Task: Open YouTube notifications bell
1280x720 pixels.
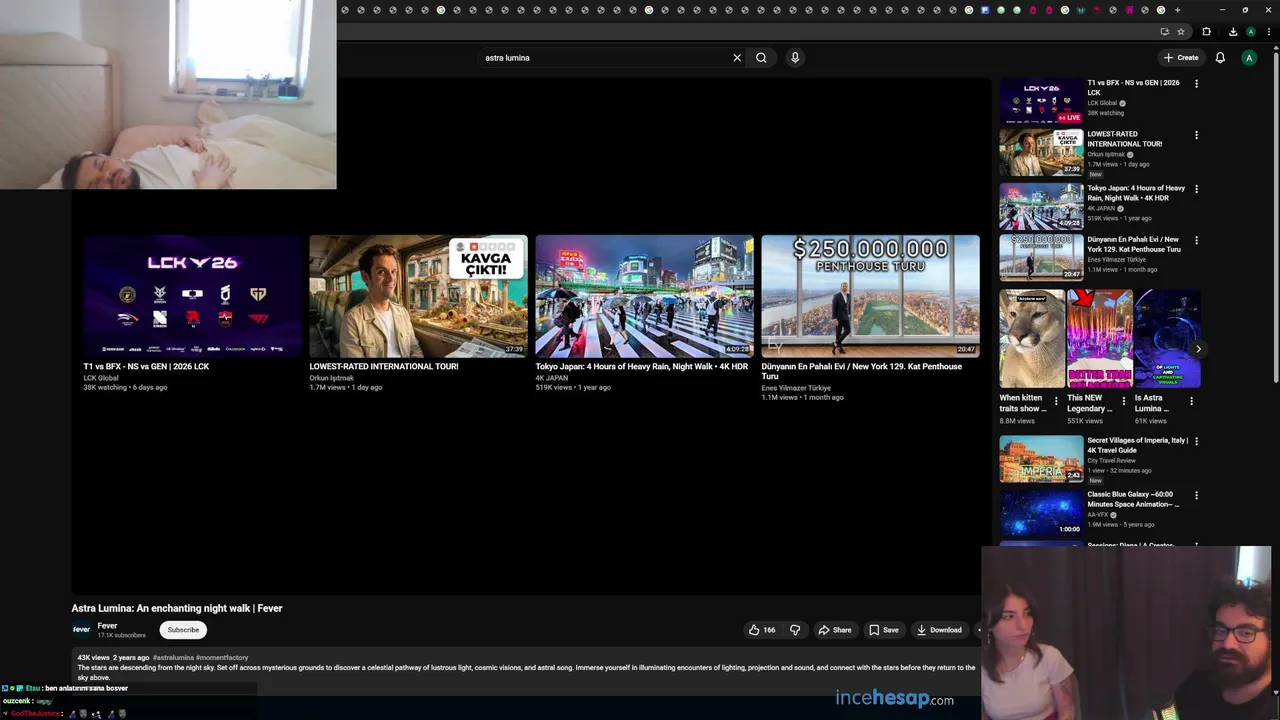Action: click(1220, 58)
